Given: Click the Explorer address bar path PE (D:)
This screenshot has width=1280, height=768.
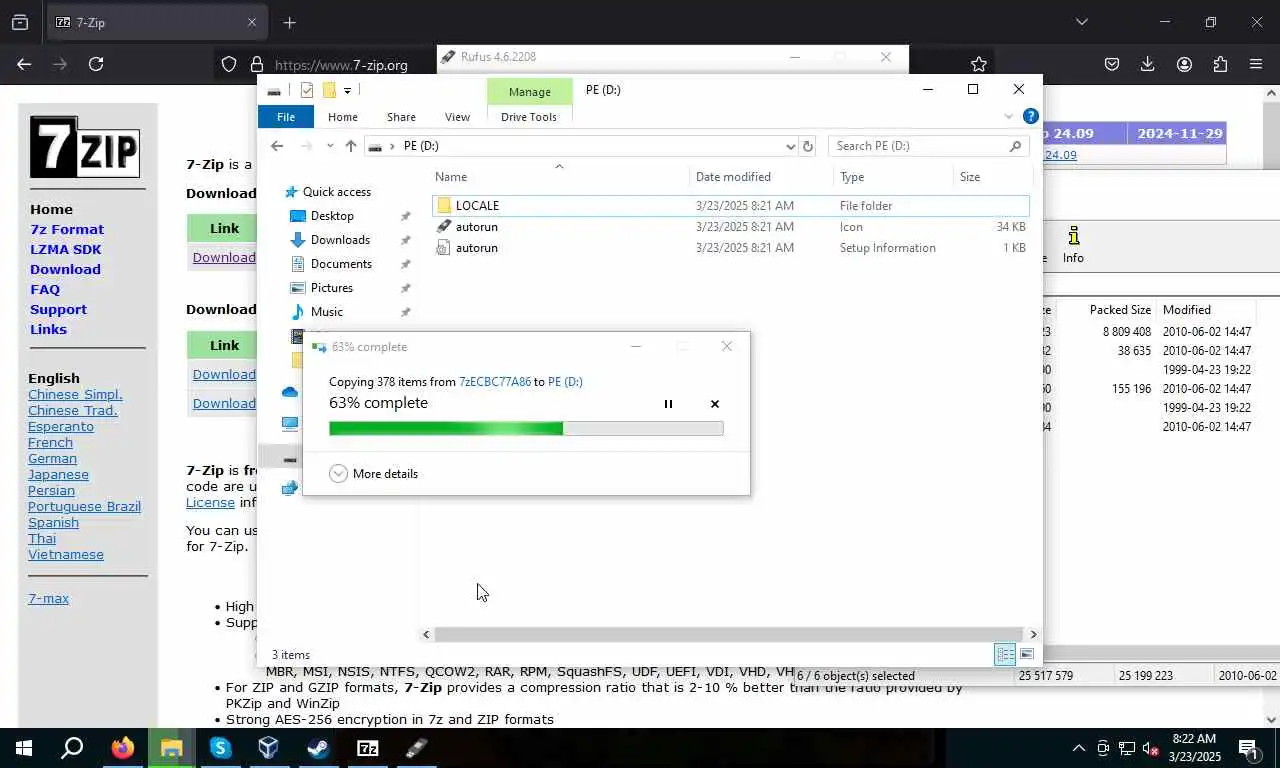Looking at the screenshot, I should click(x=421, y=146).
